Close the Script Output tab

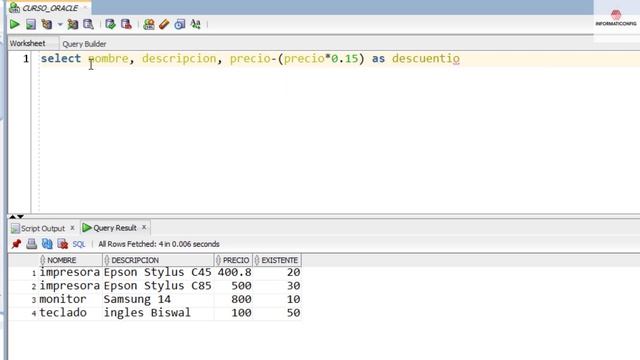(72, 228)
